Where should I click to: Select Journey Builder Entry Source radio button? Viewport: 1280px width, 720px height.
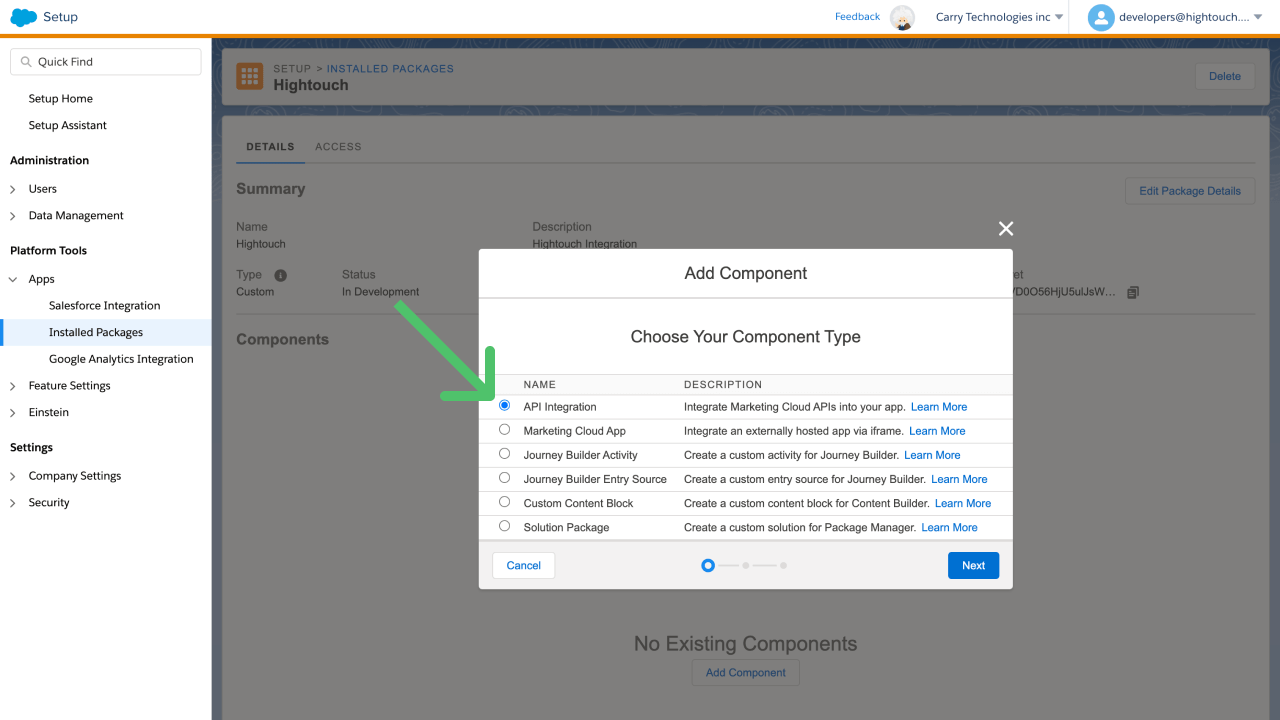tap(504, 477)
